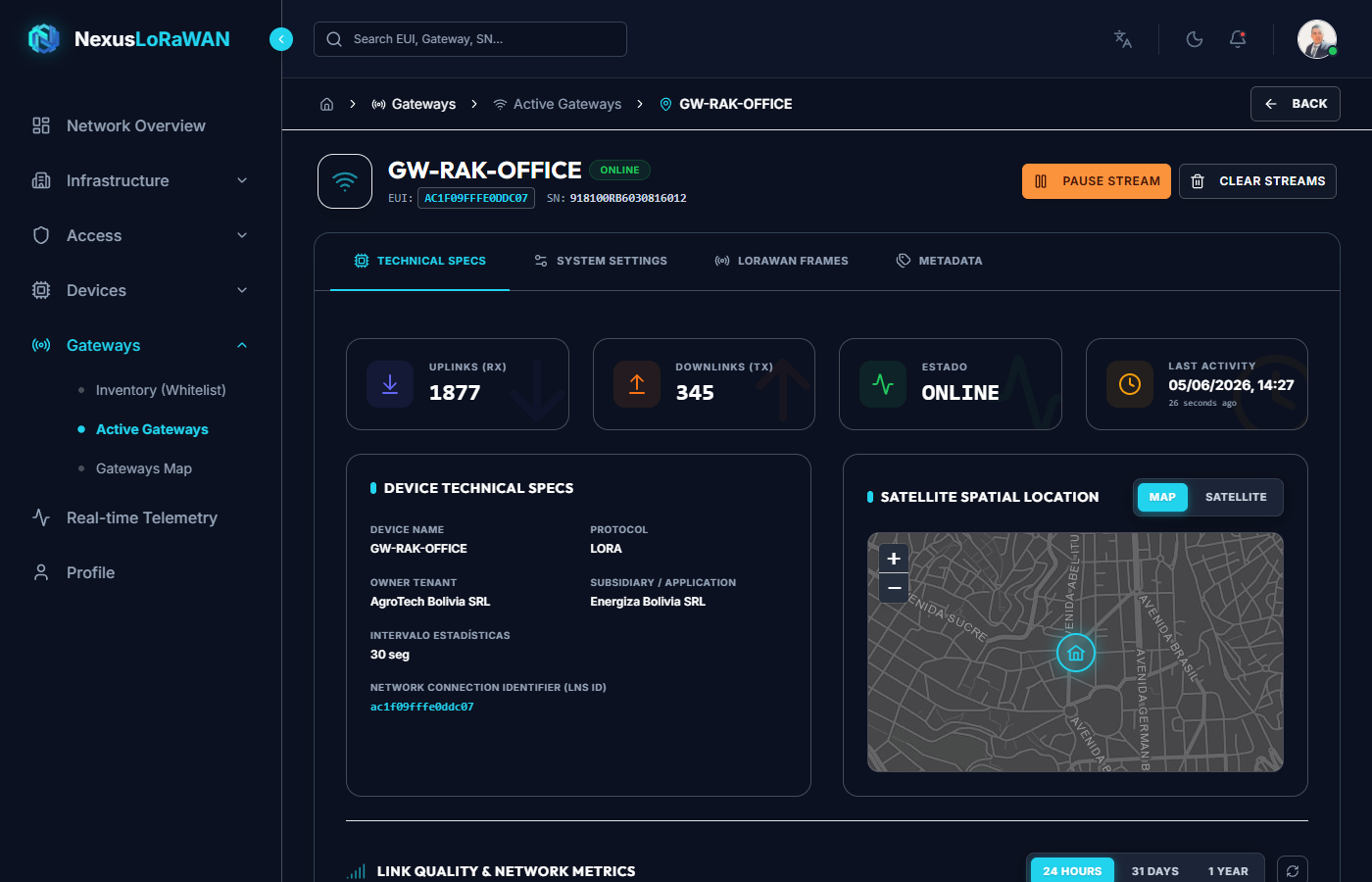Zoom in on the map with plus button
The image size is (1372, 882).
pyautogui.click(x=894, y=559)
